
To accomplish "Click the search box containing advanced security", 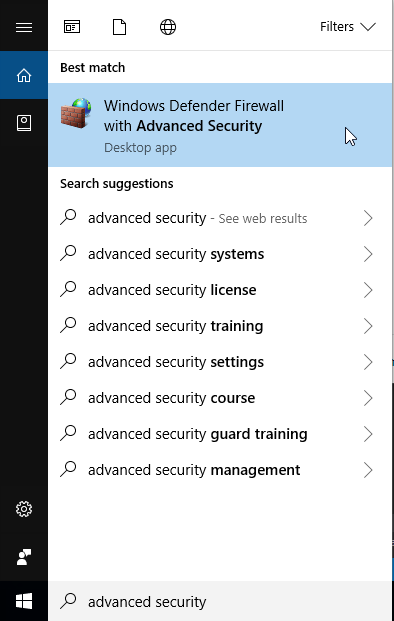I will 220,601.
